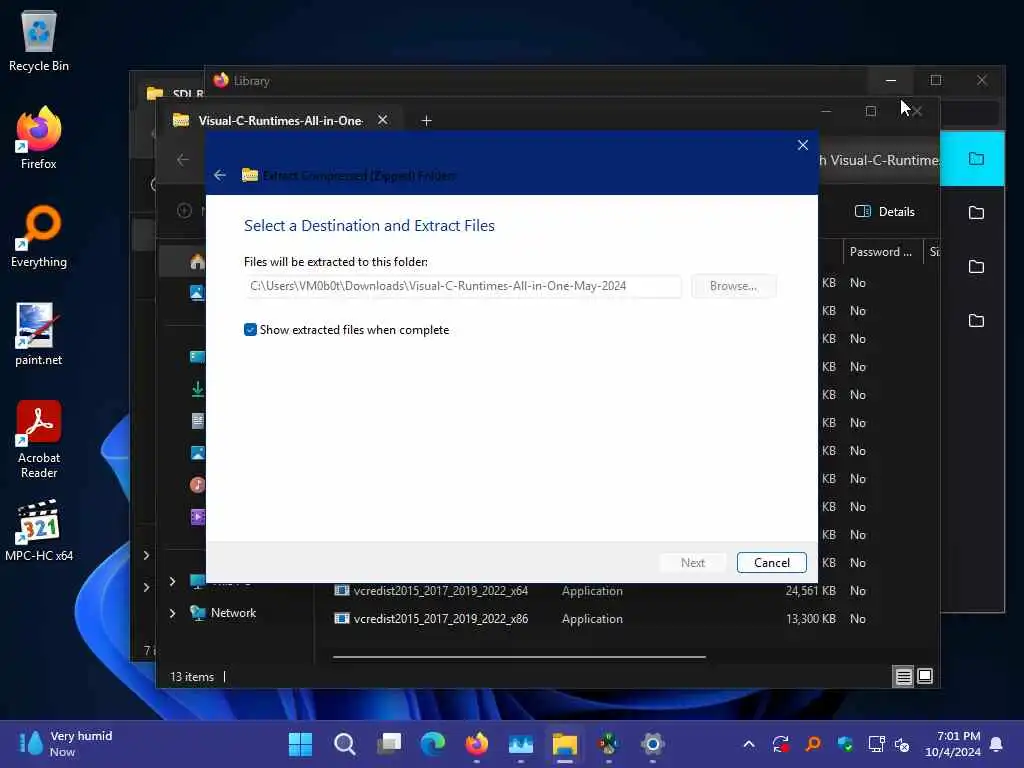Open the Acrobat Reader desktop shortcut

tap(39, 440)
